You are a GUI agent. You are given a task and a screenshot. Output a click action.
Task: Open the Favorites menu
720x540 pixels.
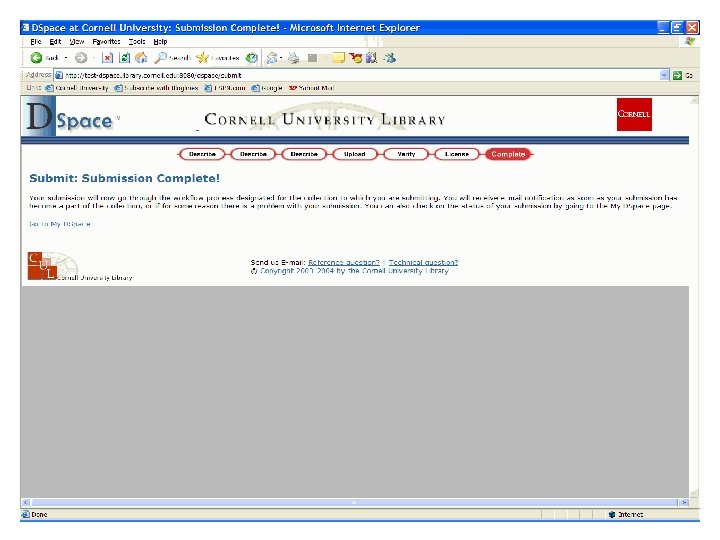point(106,41)
